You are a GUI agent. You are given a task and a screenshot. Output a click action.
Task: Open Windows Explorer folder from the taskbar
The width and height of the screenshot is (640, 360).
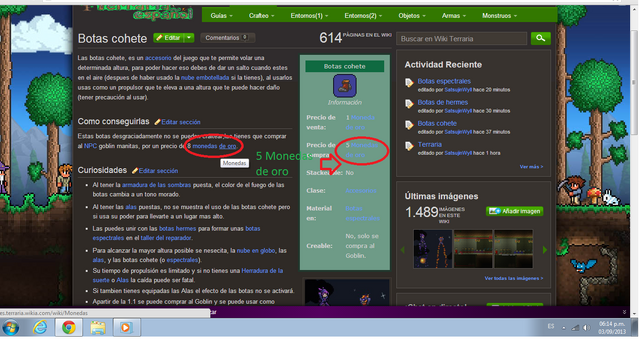pos(98,328)
